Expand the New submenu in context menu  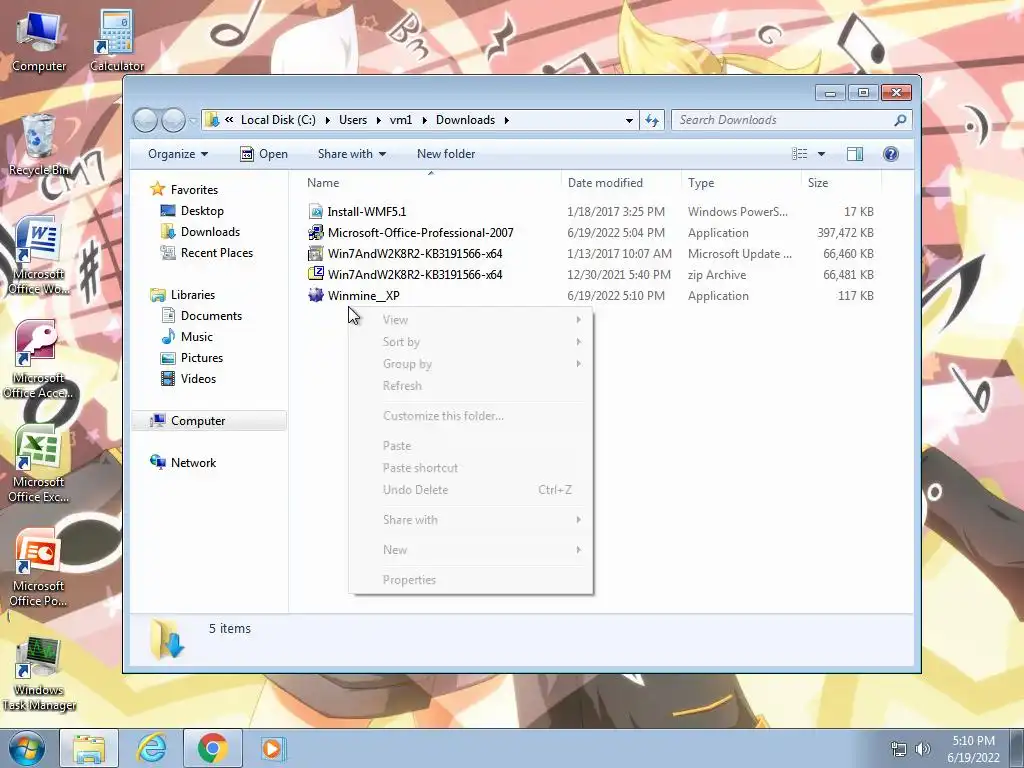pos(578,550)
